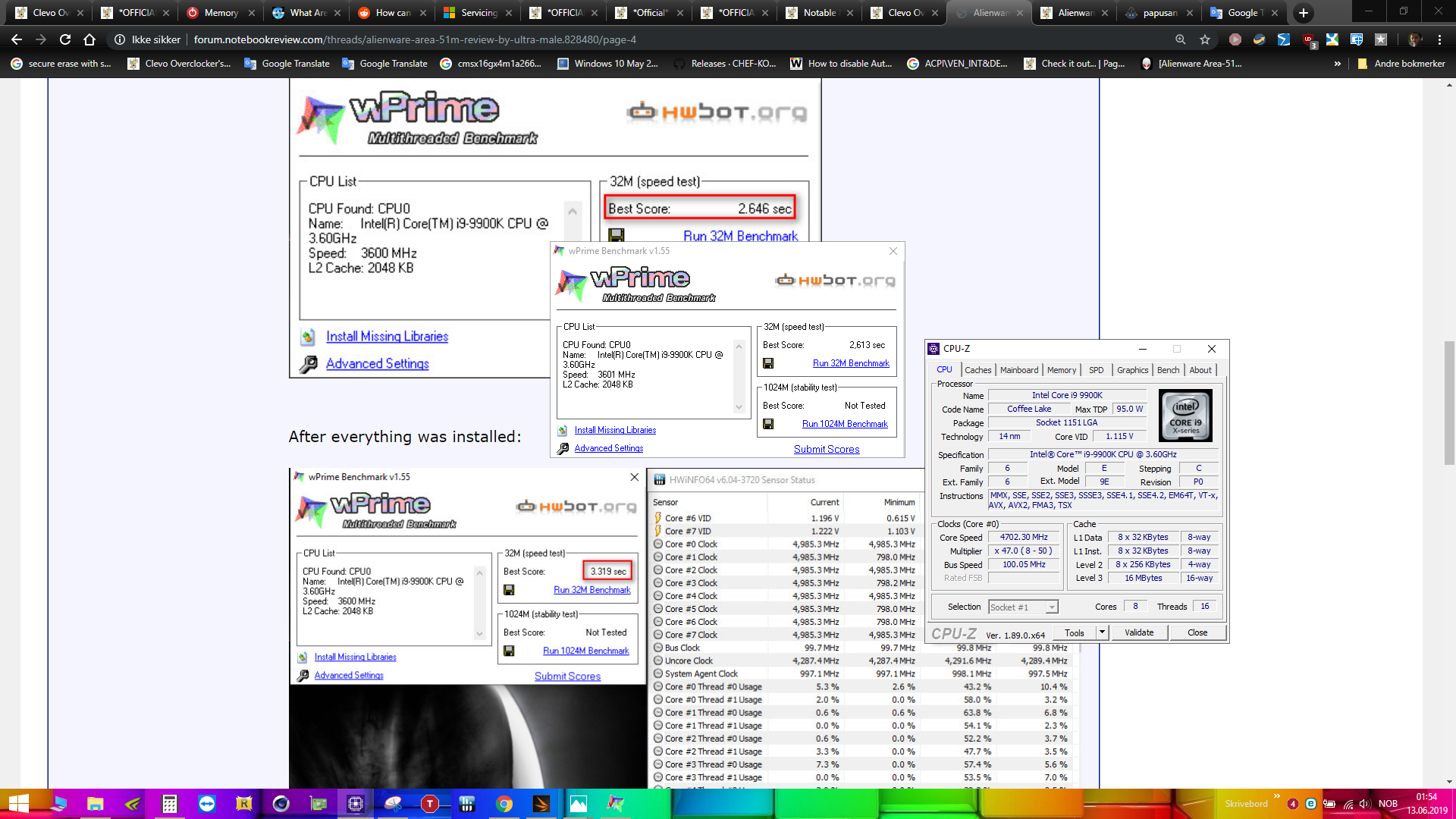Click Install Missing Libraries in the top wPrime window
Image resolution: width=1456 pixels, height=819 pixels.
coord(387,337)
